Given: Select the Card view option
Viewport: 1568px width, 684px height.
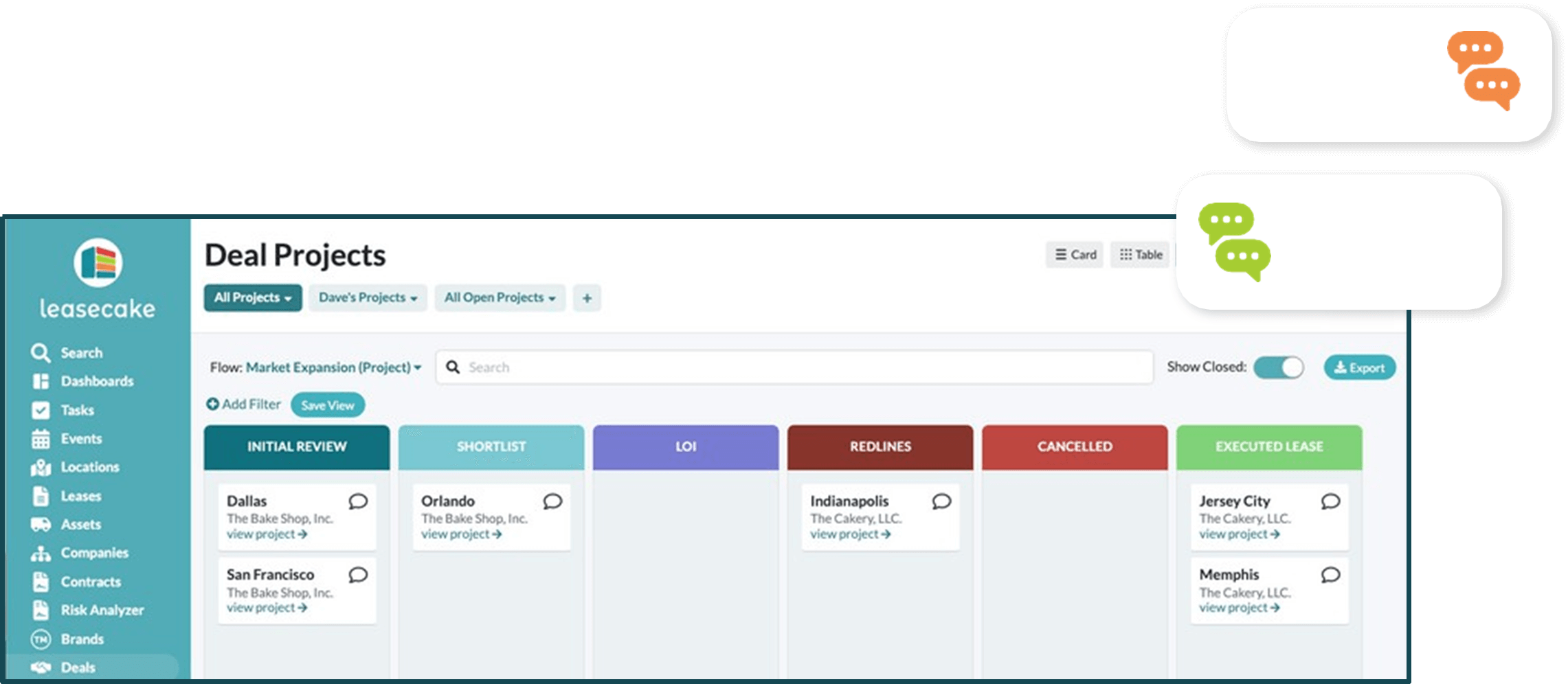Looking at the screenshot, I should 1073,254.
